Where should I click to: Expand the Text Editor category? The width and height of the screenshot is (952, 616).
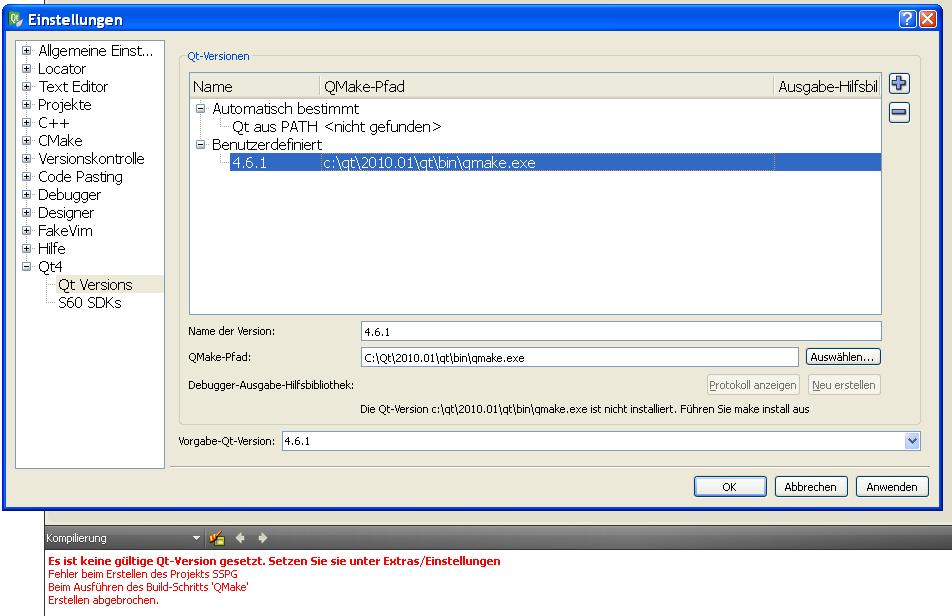point(27,87)
